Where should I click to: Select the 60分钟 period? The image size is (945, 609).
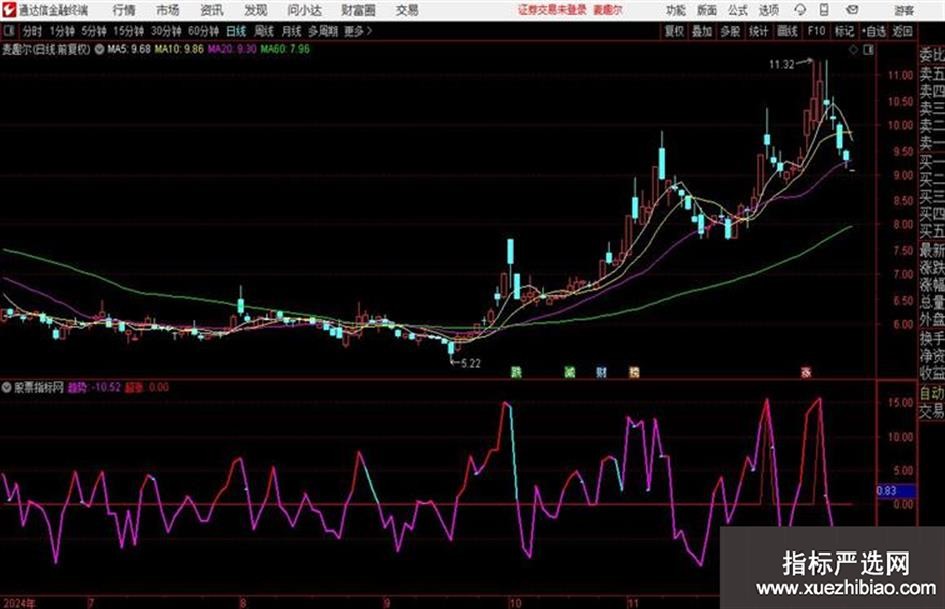pyautogui.click(x=203, y=31)
